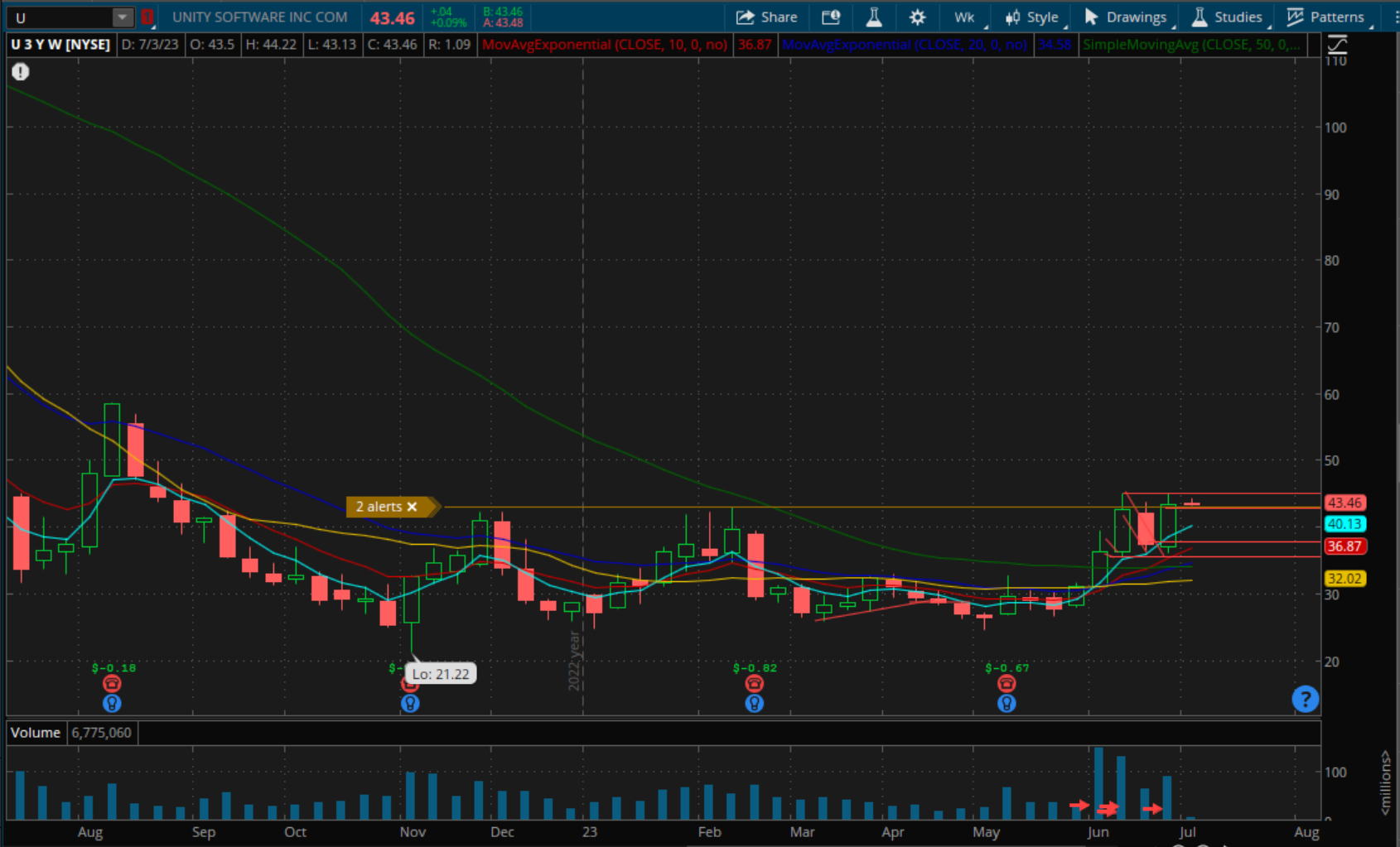Click the November blue lightbulb event icon
The height and width of the screenshot is (847, 1400).
pos(410,704)
